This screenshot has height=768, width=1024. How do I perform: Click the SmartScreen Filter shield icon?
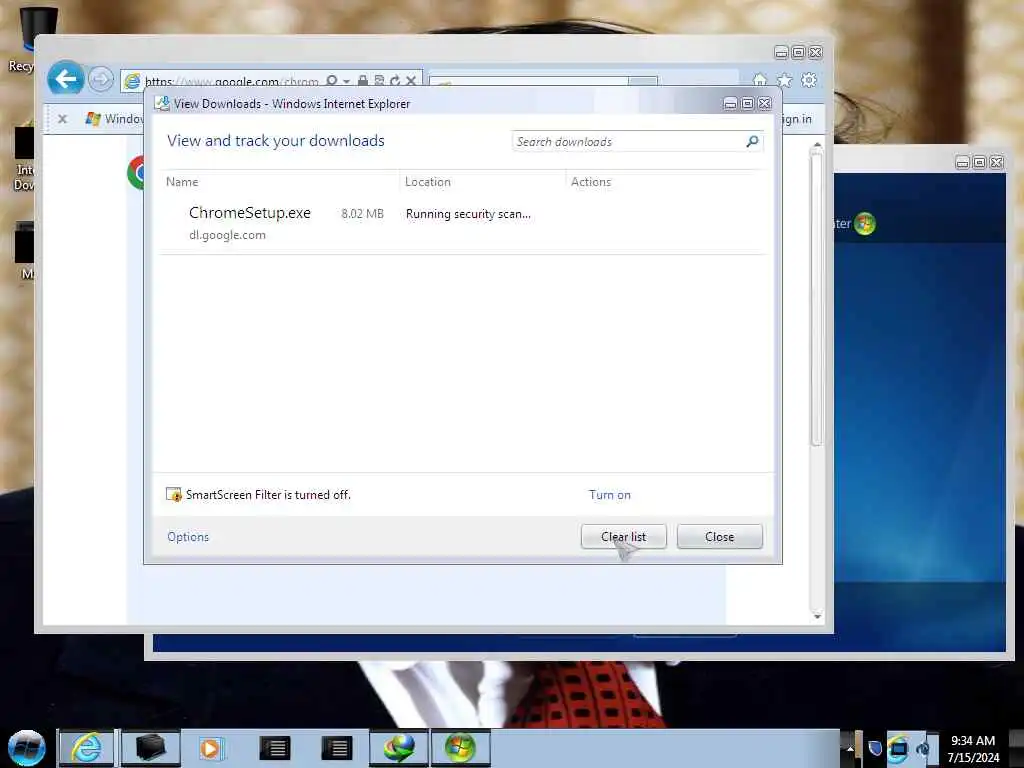point(174,495)
